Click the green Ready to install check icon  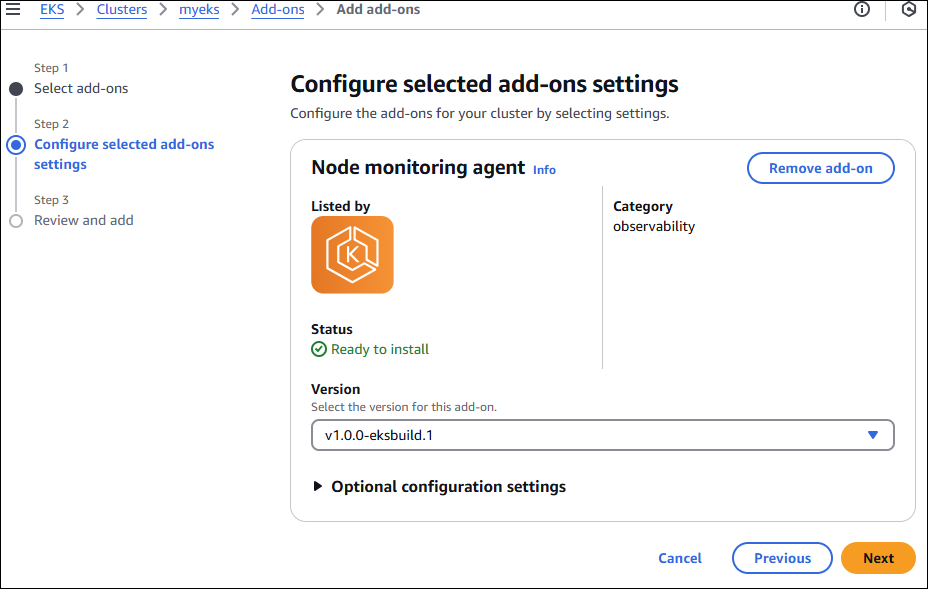pos(318,349)
